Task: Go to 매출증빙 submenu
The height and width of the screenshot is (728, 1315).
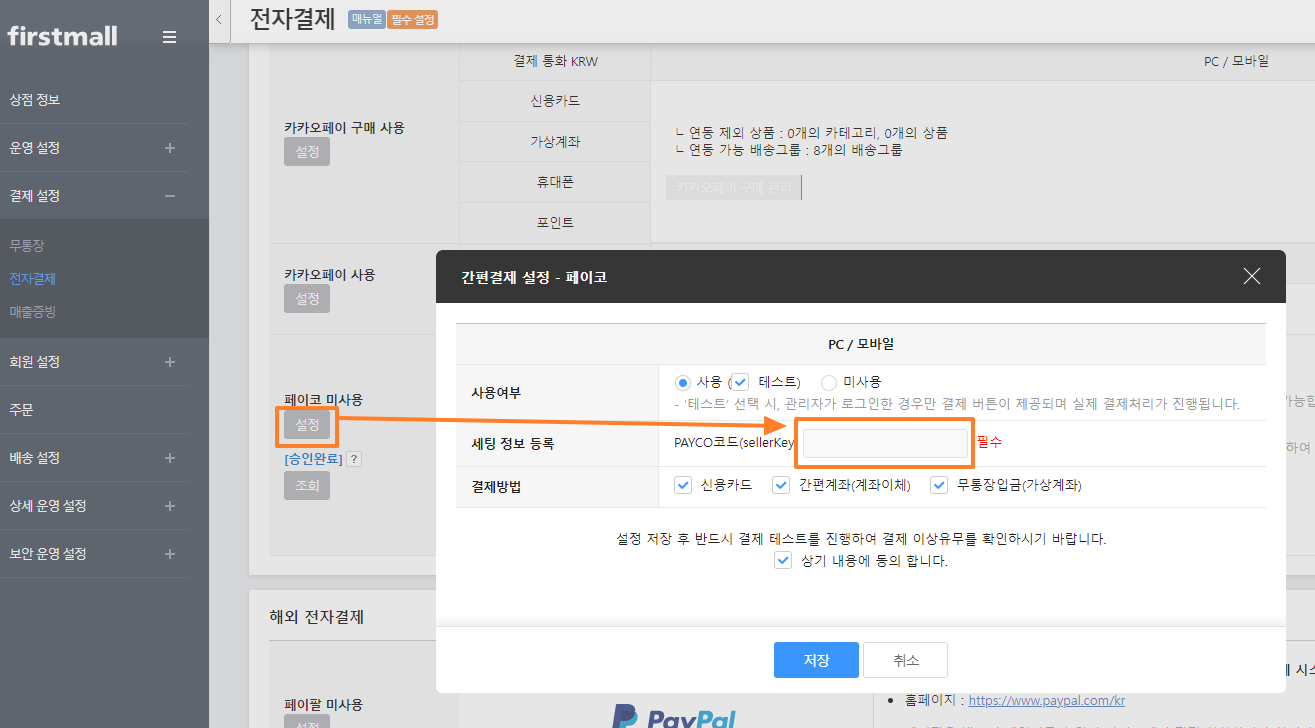Action: point(33,312)
